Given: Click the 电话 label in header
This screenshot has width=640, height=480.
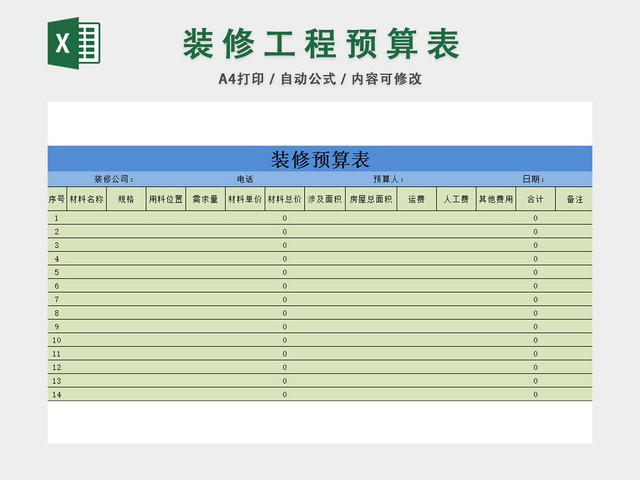Looking at the screenshot, I should 245,179.
